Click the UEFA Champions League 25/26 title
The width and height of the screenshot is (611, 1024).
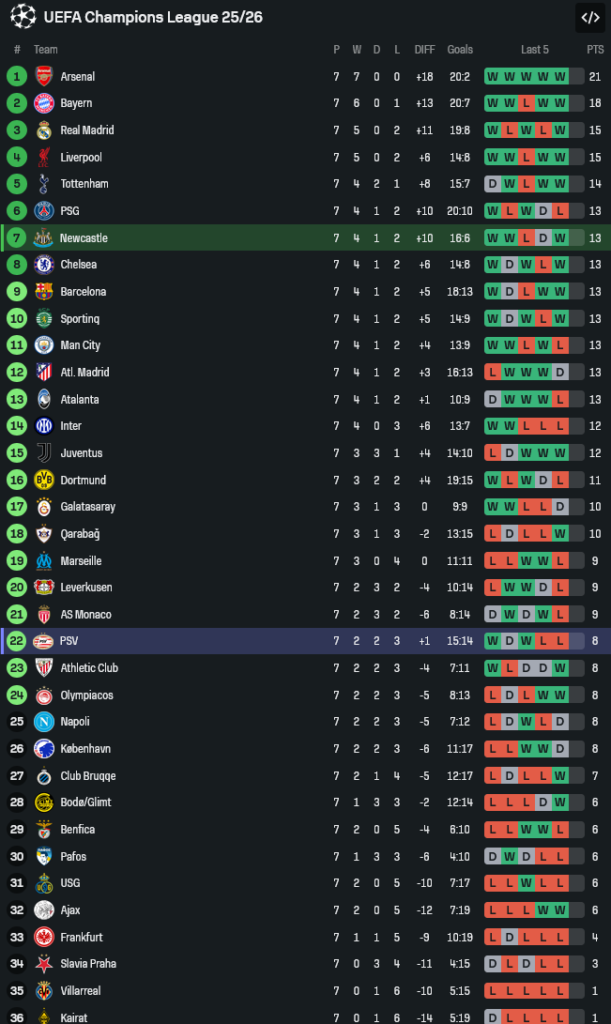153,17
